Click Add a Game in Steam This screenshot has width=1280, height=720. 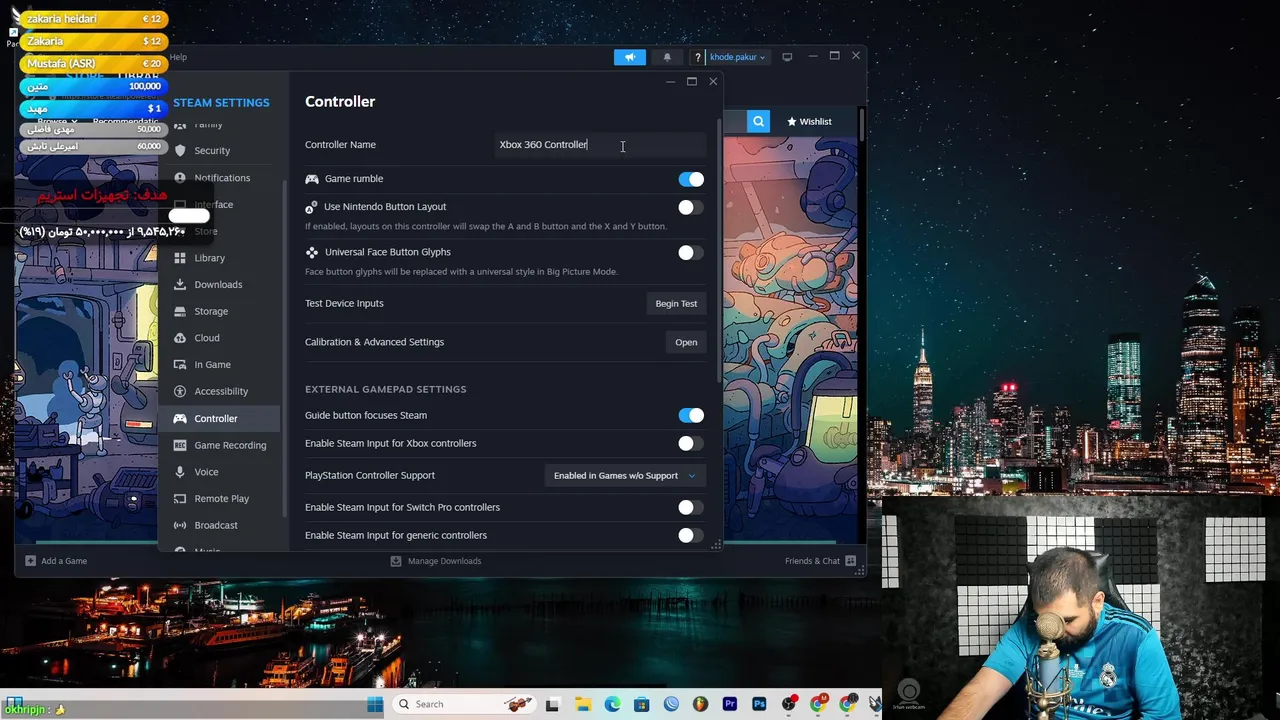56,561
